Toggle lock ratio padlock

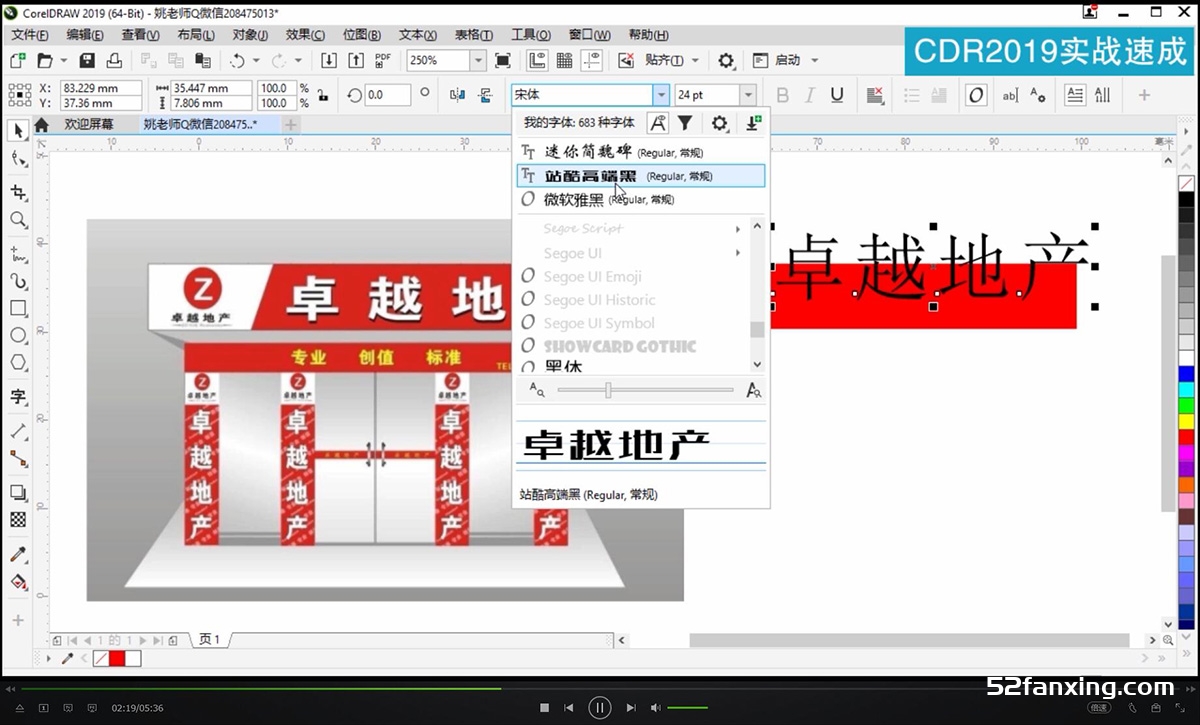point(322,95)
